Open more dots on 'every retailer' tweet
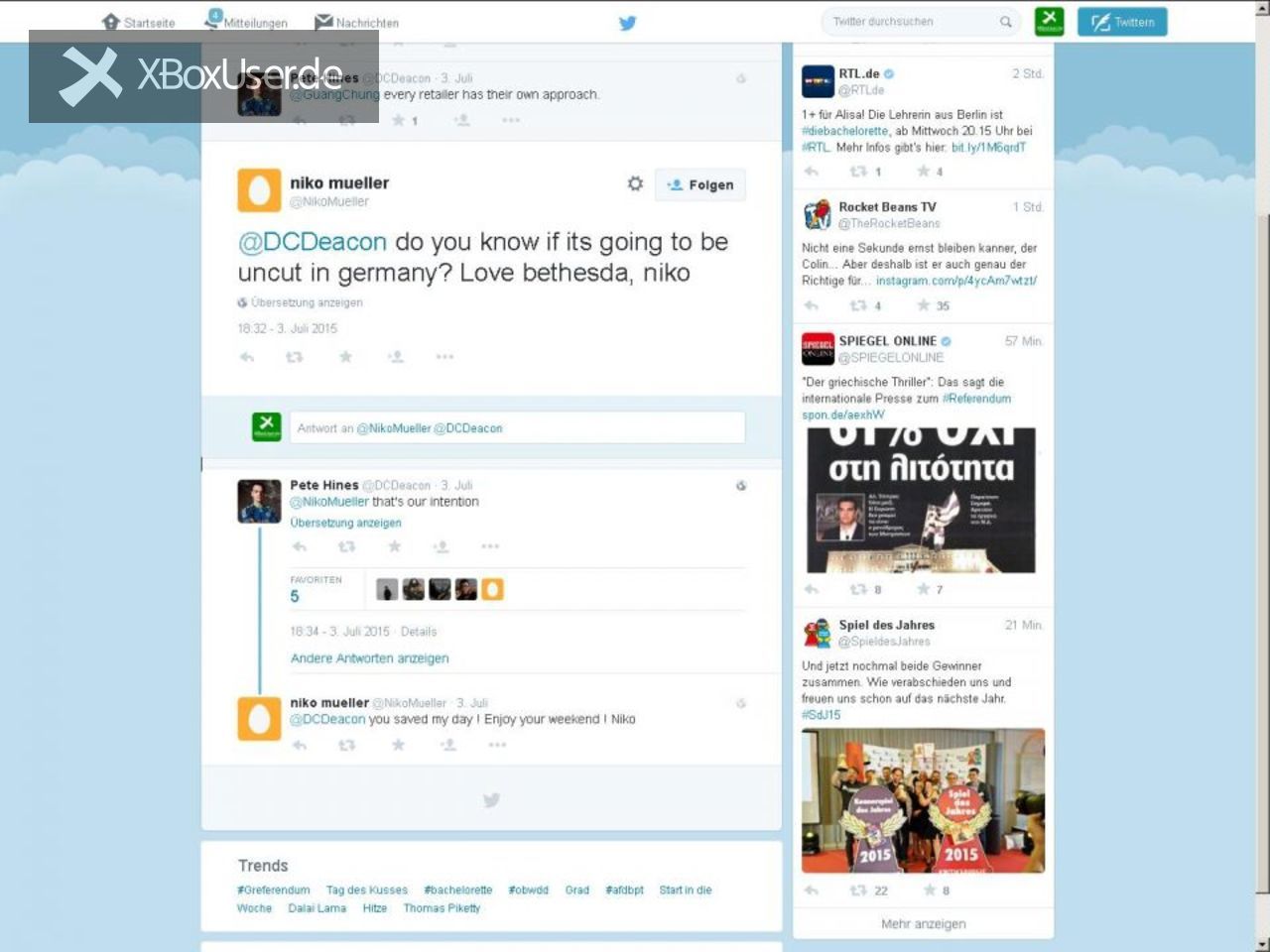 (x=511, y=121)
